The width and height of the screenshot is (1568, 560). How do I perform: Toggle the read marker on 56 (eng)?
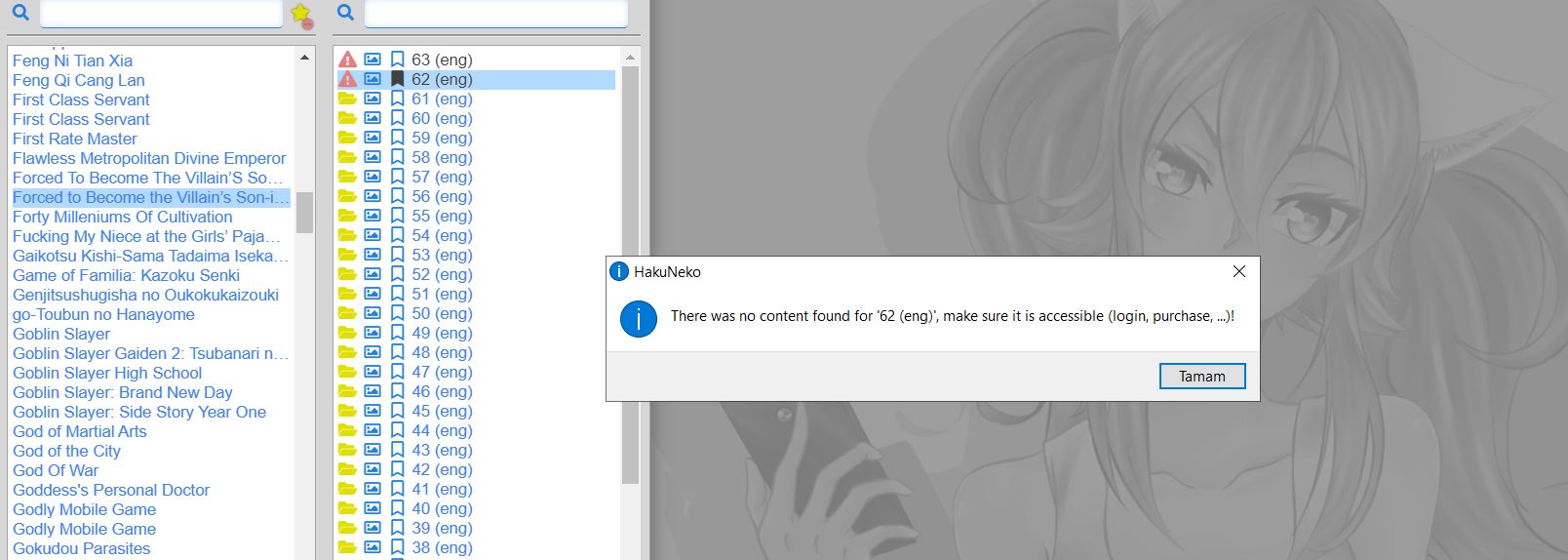point(397,196)
